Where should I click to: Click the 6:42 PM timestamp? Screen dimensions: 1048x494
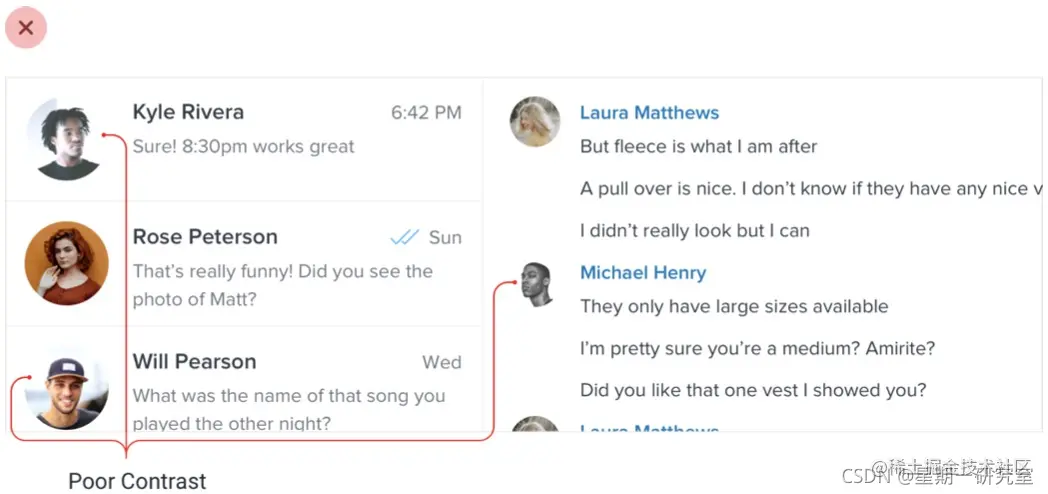tap(426, 113)
